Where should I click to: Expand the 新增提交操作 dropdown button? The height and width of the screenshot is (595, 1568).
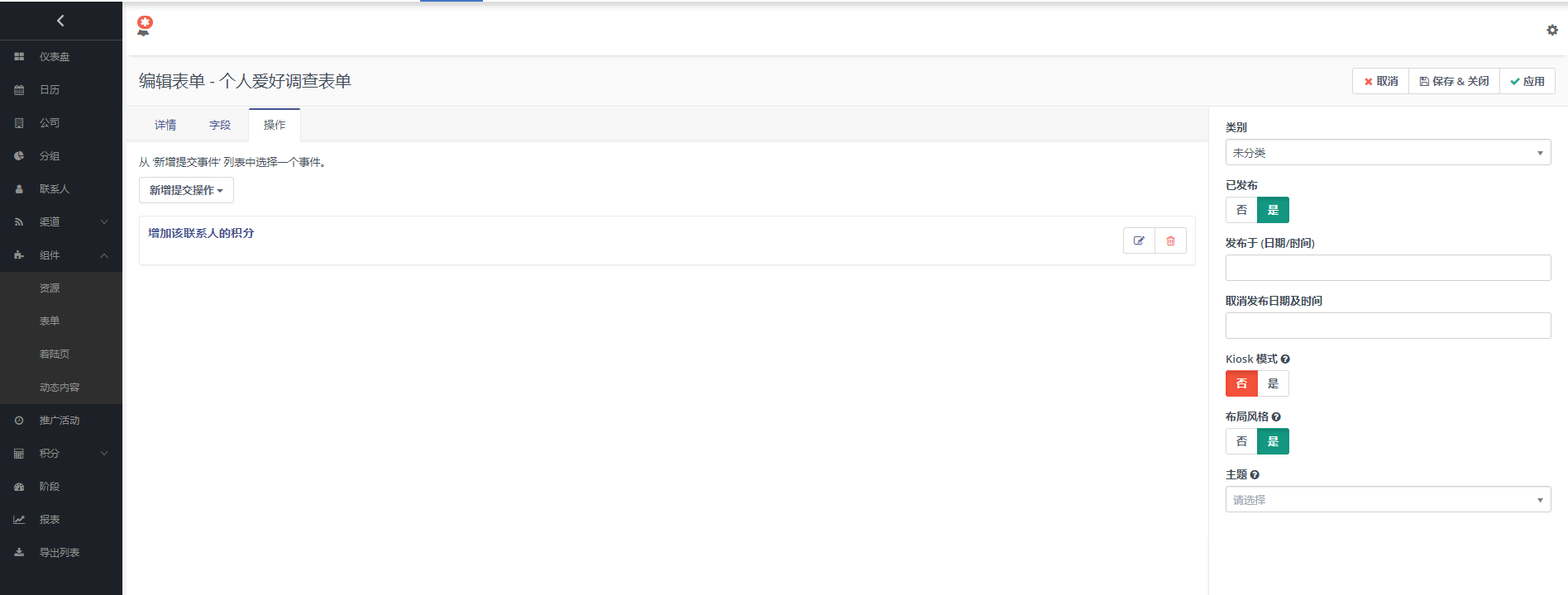point(186,190)
